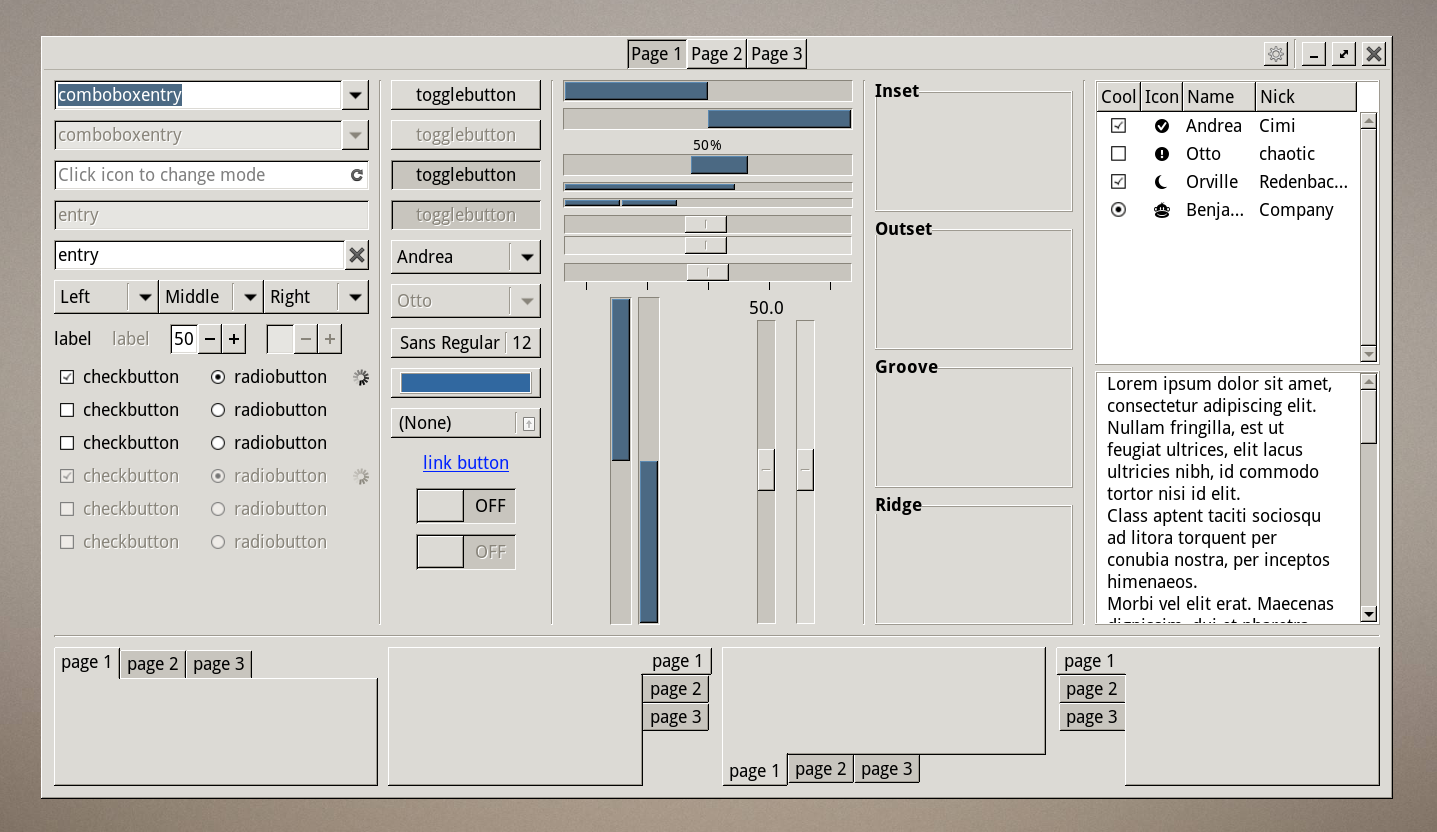Increase spin value with plus button
The image size is (1437, 832).
click(233, 339)
